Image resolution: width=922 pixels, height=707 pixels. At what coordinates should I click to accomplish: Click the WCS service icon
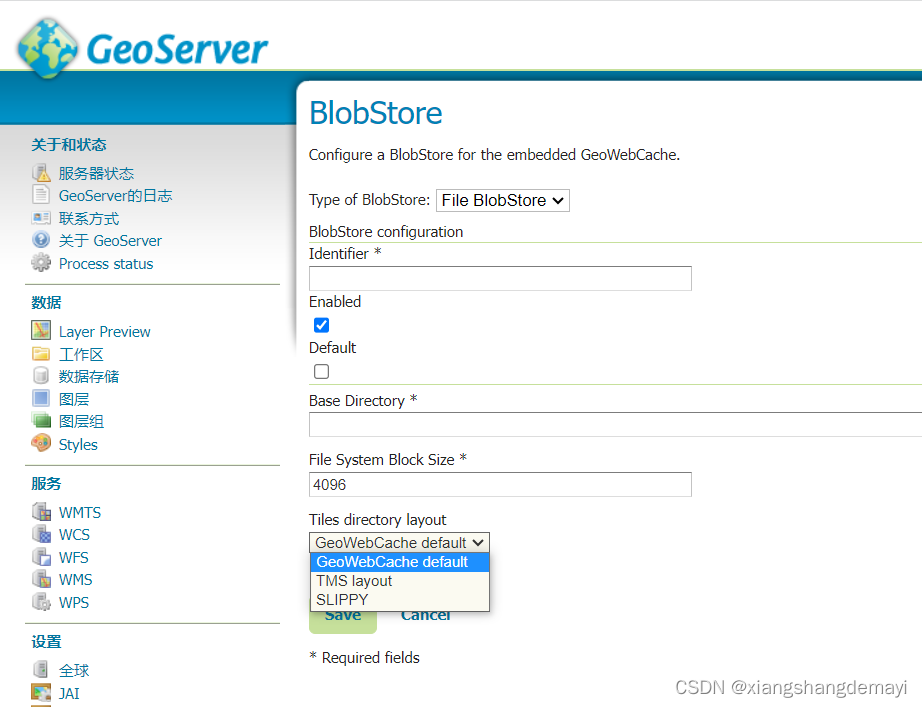[x=41, y=534]
